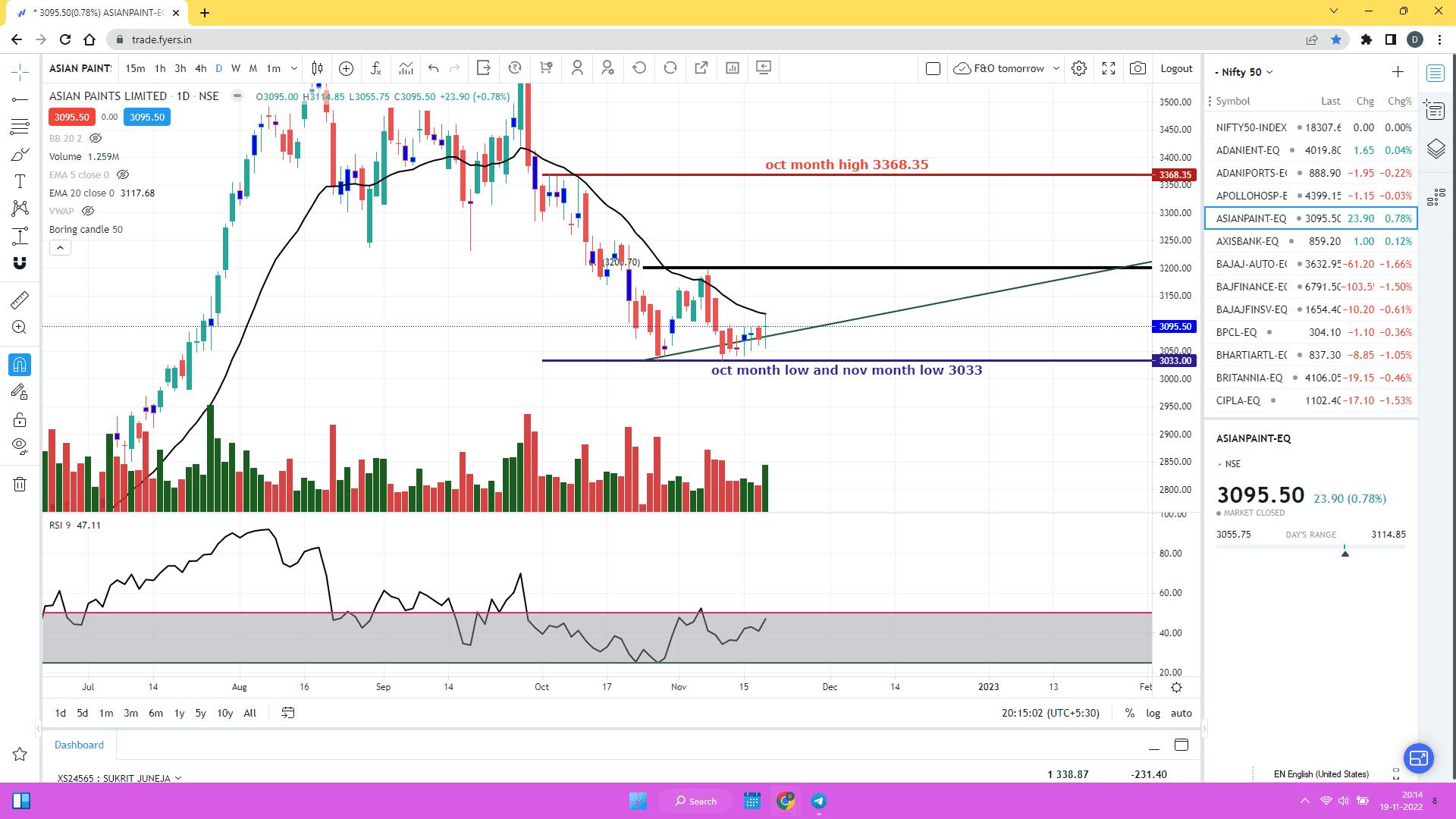Click the ASIAN PAINT symbol search field
Viewport: 1456px width, 819px height.
click(80, 68)
